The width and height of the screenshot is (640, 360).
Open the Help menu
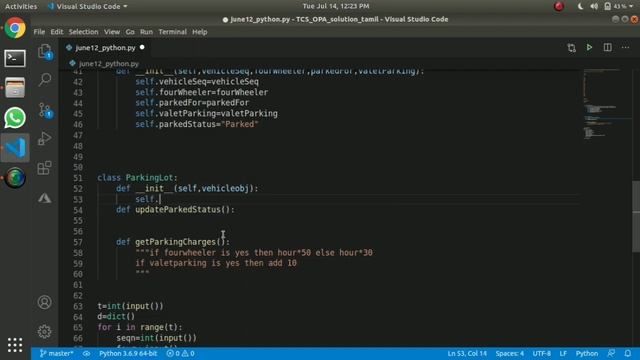coord(200,32)
